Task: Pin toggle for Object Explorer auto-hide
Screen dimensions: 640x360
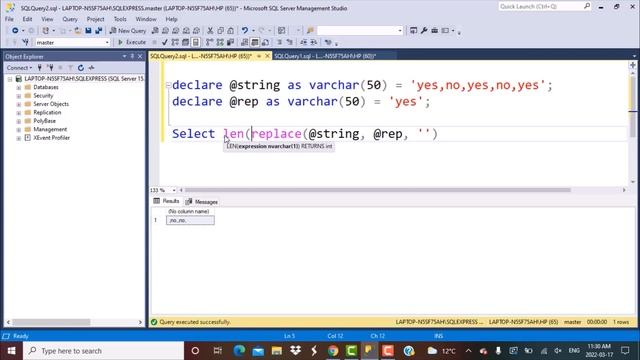Action: coord(132,56)
